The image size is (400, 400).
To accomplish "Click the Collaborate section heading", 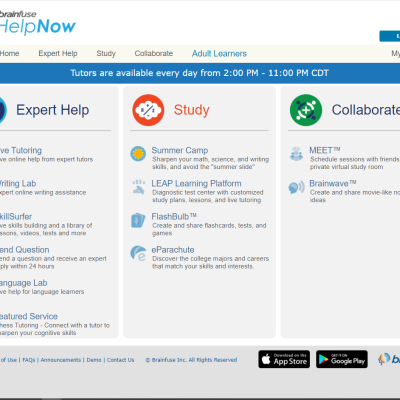I will tap(366, 110).
